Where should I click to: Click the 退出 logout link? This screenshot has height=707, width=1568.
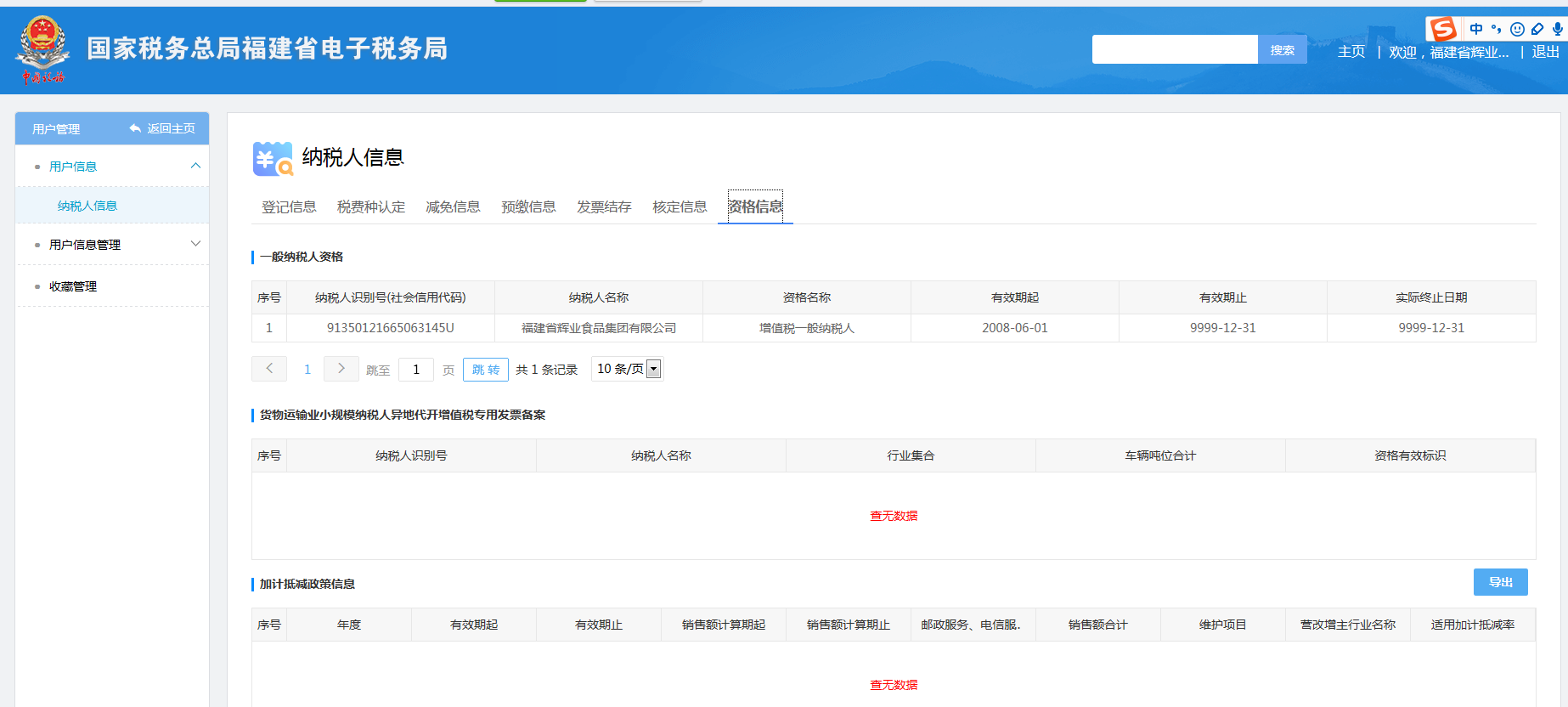tap(1545, 52)
